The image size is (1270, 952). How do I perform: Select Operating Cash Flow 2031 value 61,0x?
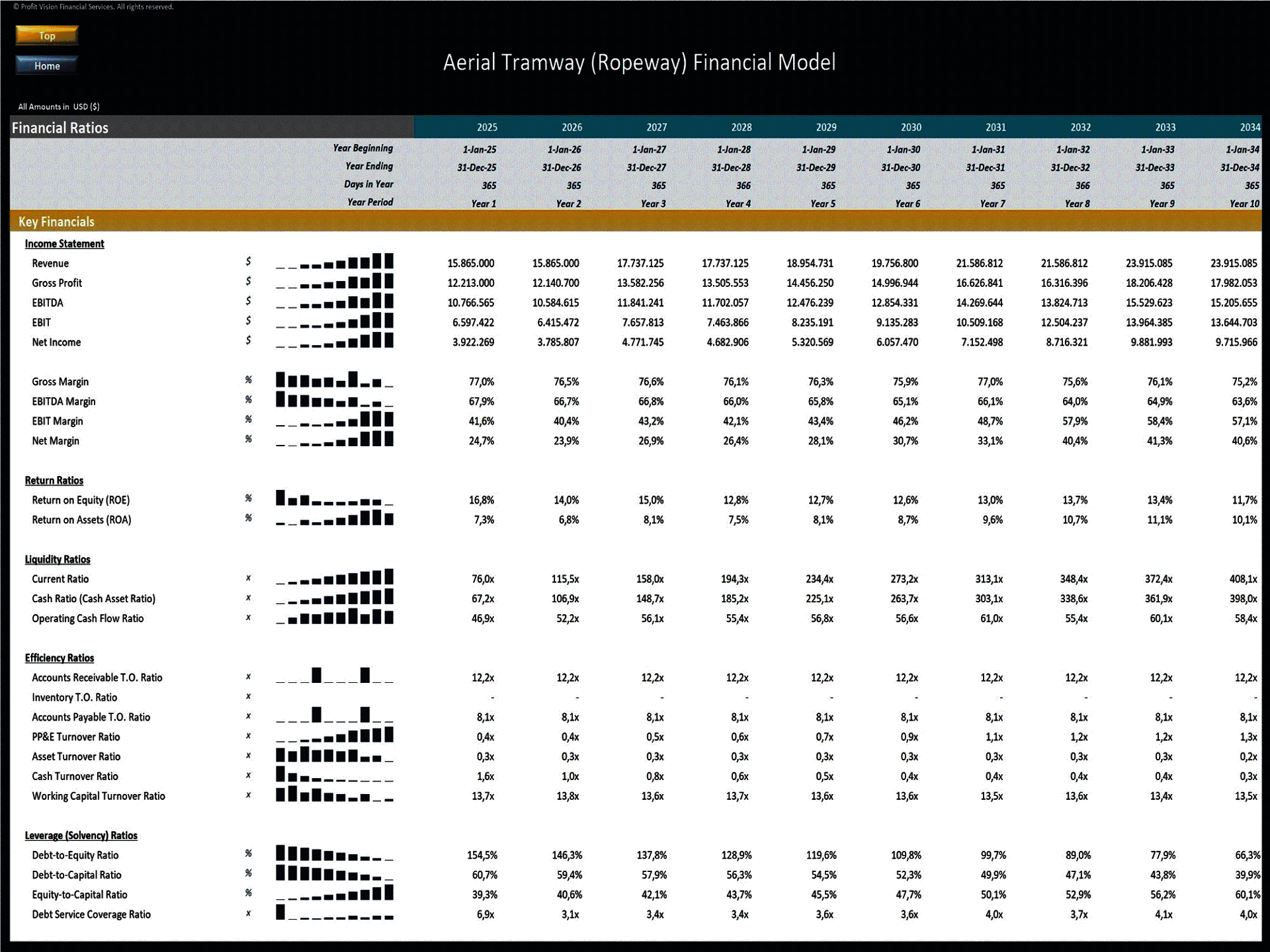[991, 619]
